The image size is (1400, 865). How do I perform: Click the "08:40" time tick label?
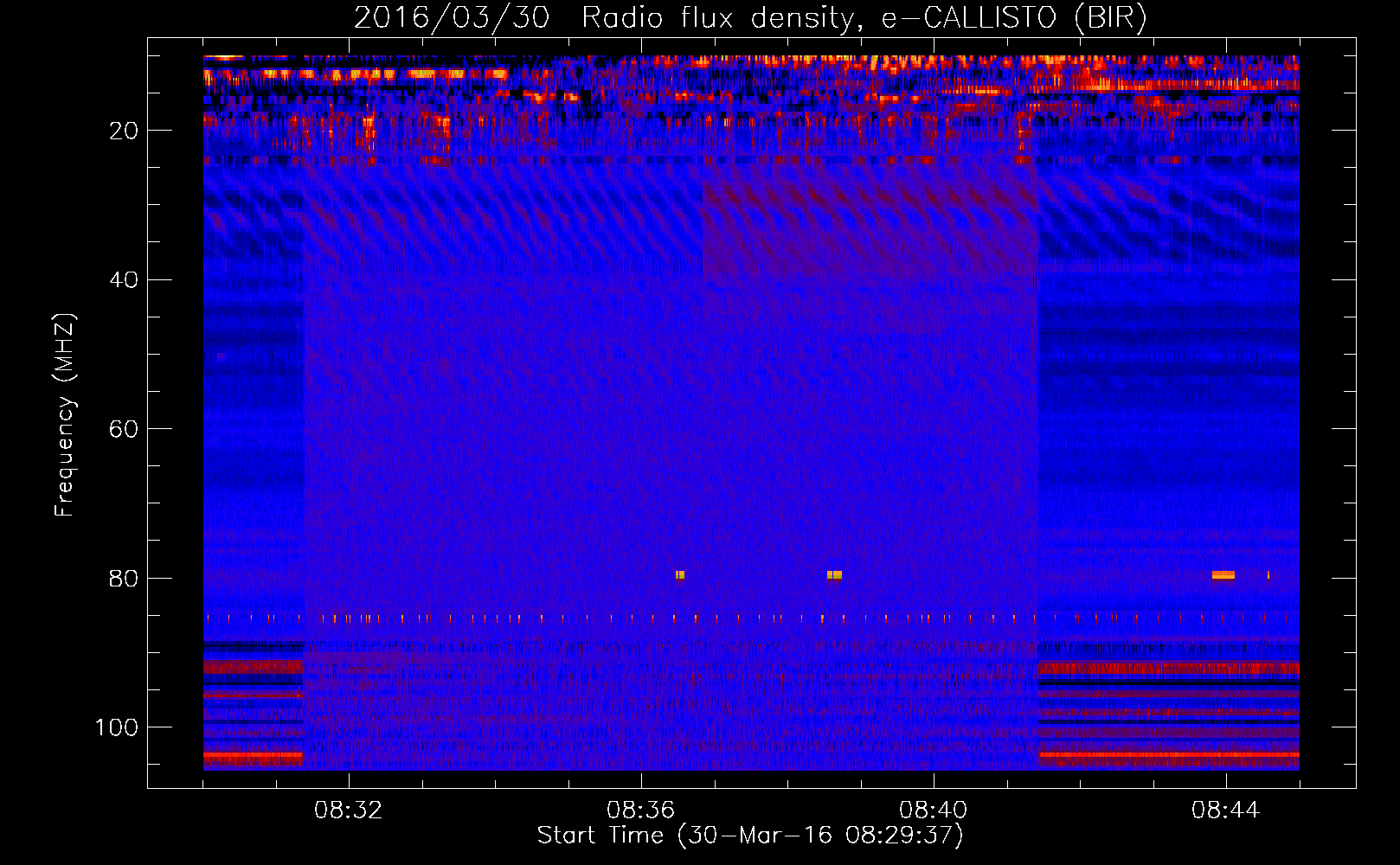[x=934, y=811]
